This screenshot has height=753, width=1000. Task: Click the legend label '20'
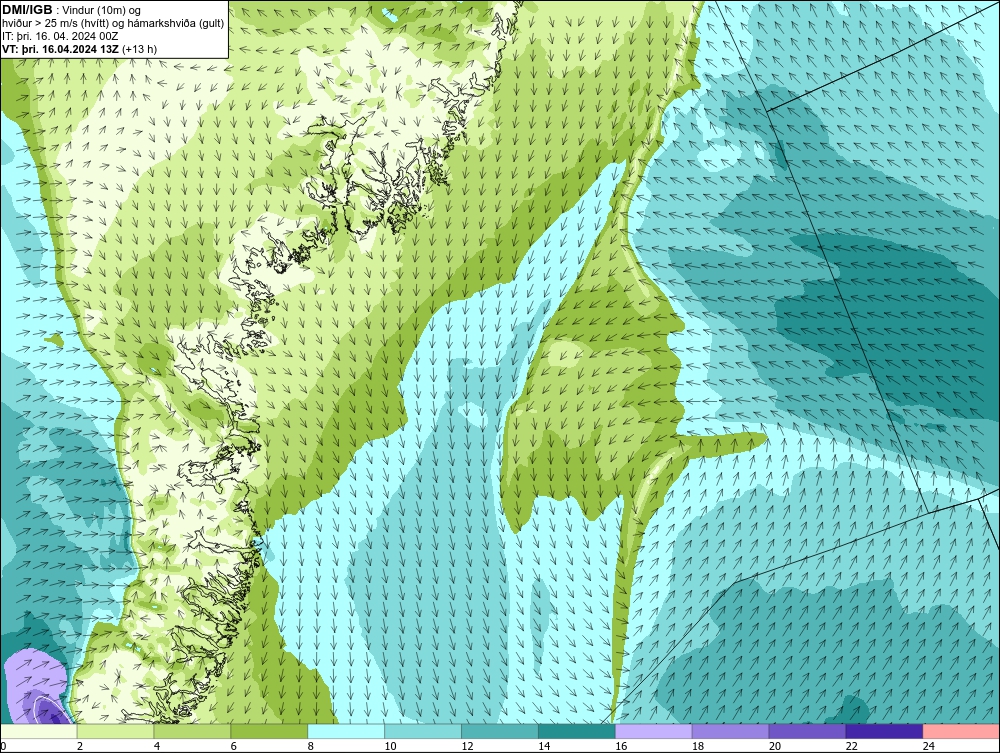pos(775,746)
